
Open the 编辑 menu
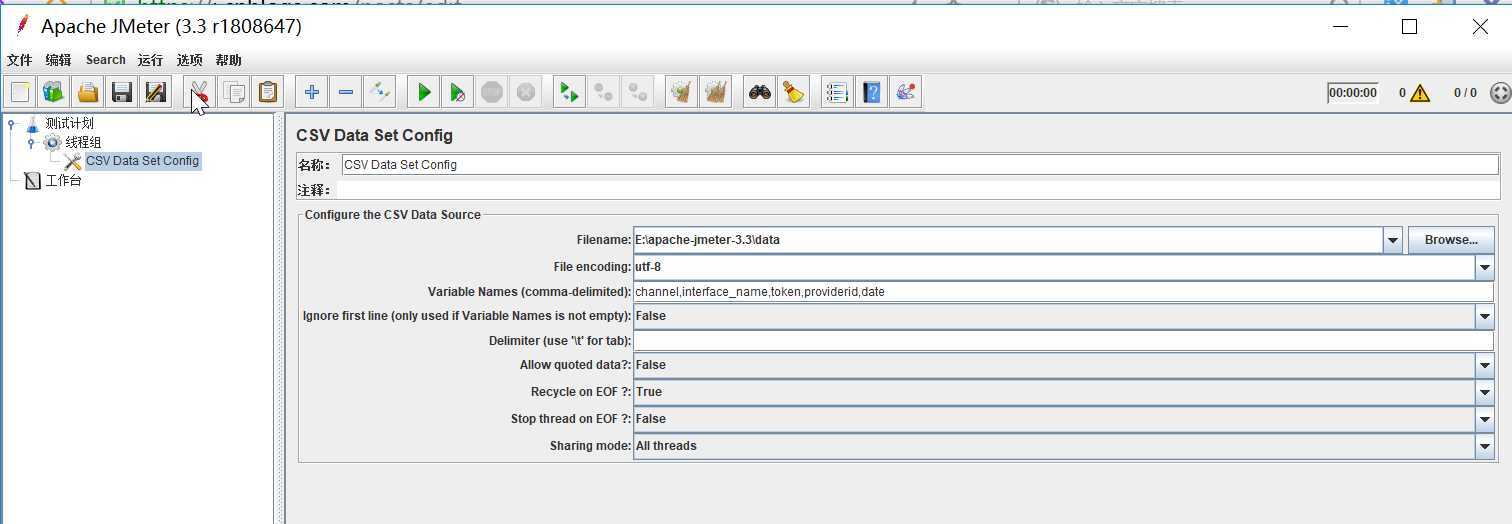58,60
